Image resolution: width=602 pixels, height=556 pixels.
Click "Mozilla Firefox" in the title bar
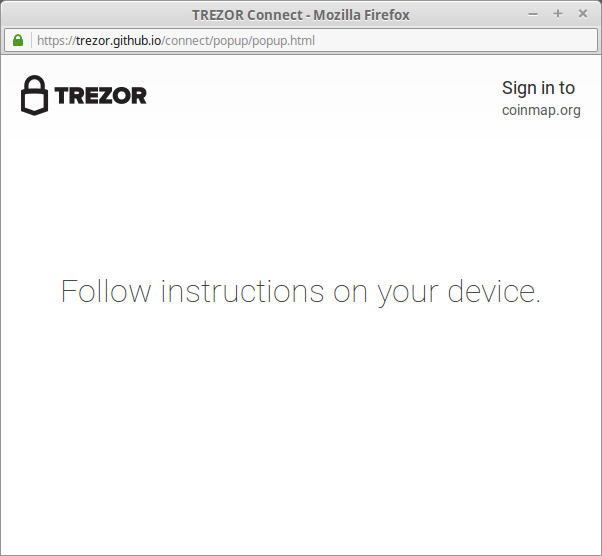click(362, 15)
